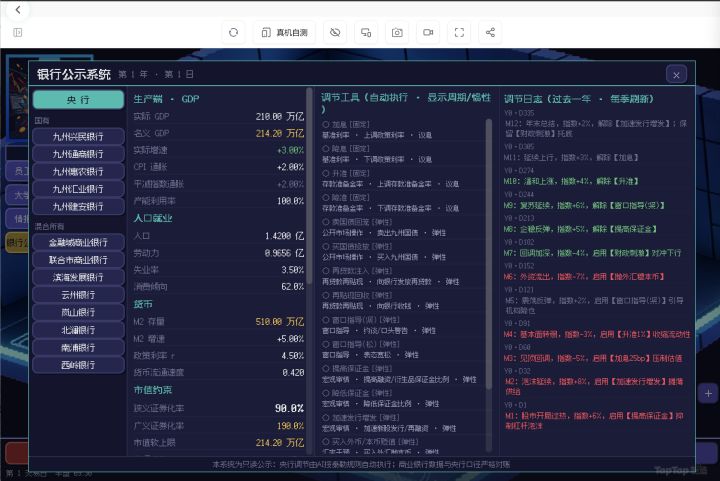Viewport: 720px width, 481px height.
Task: Click the 生产端 GDP panel scrollbar
Action: 309,186
